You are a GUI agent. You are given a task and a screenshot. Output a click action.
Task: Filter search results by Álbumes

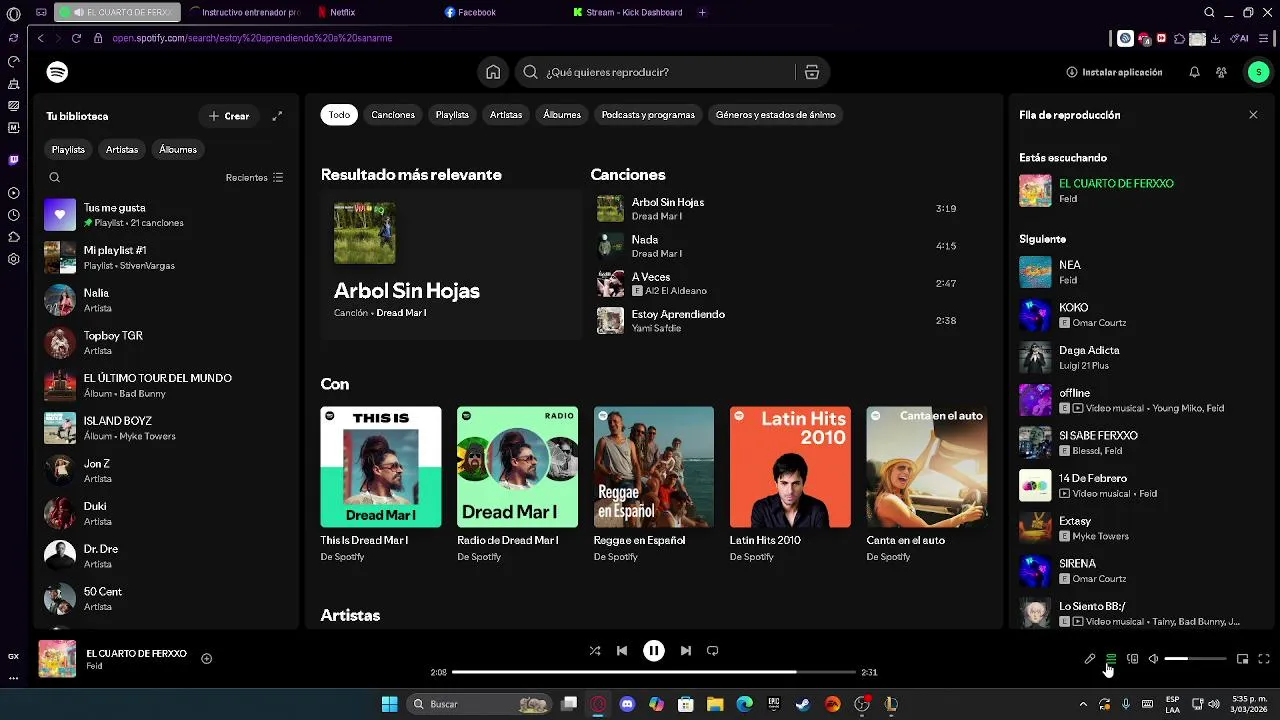coord(562,115)
